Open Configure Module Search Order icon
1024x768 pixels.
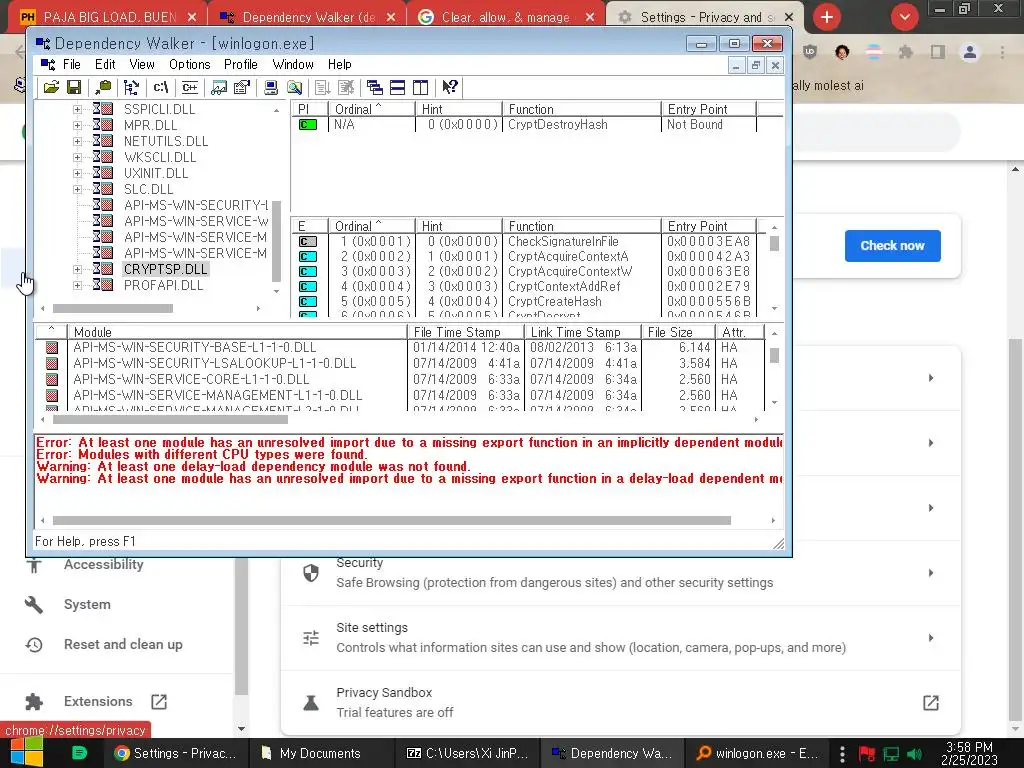tap(295, 88)
